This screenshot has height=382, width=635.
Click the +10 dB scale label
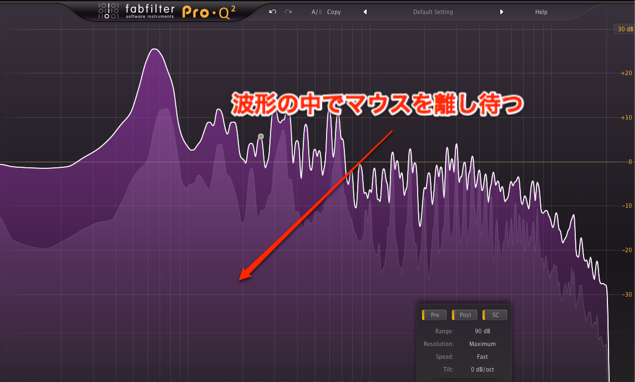pyautogui.click(x=626, y=117)
